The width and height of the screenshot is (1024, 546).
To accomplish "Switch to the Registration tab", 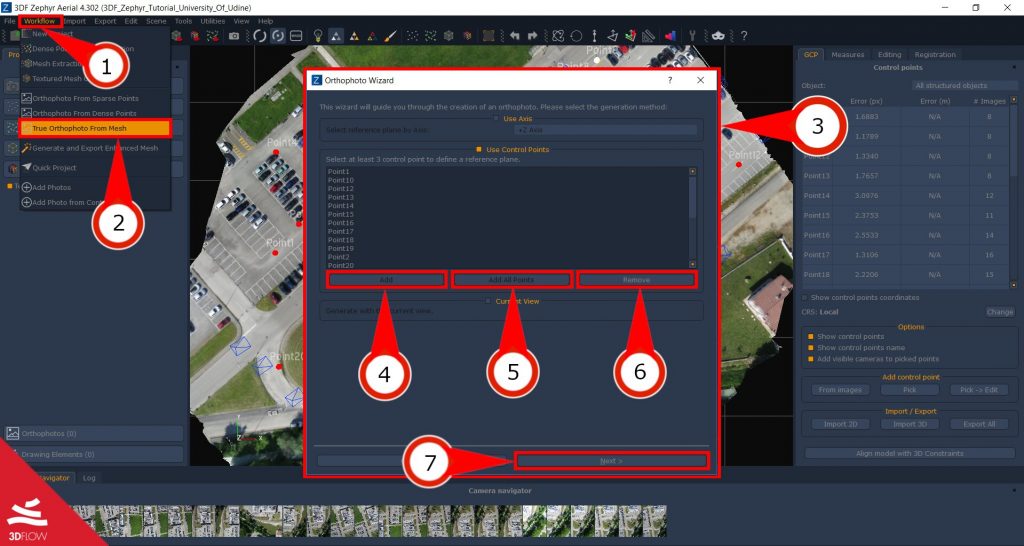I will click(935, 55).
